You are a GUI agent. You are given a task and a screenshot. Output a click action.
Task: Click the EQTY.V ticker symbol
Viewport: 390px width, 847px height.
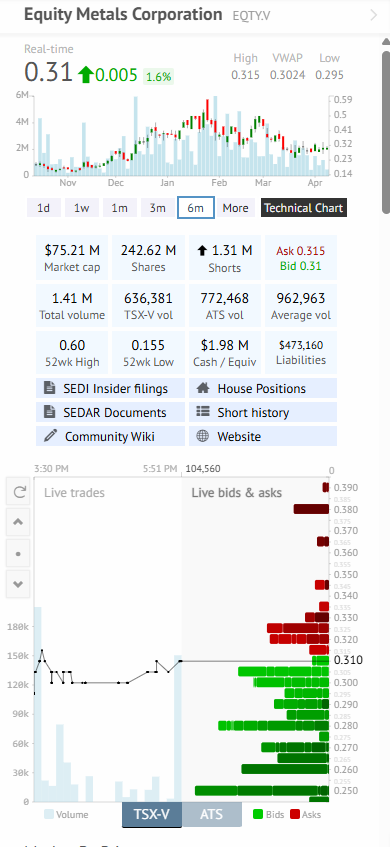coord(251,16)
